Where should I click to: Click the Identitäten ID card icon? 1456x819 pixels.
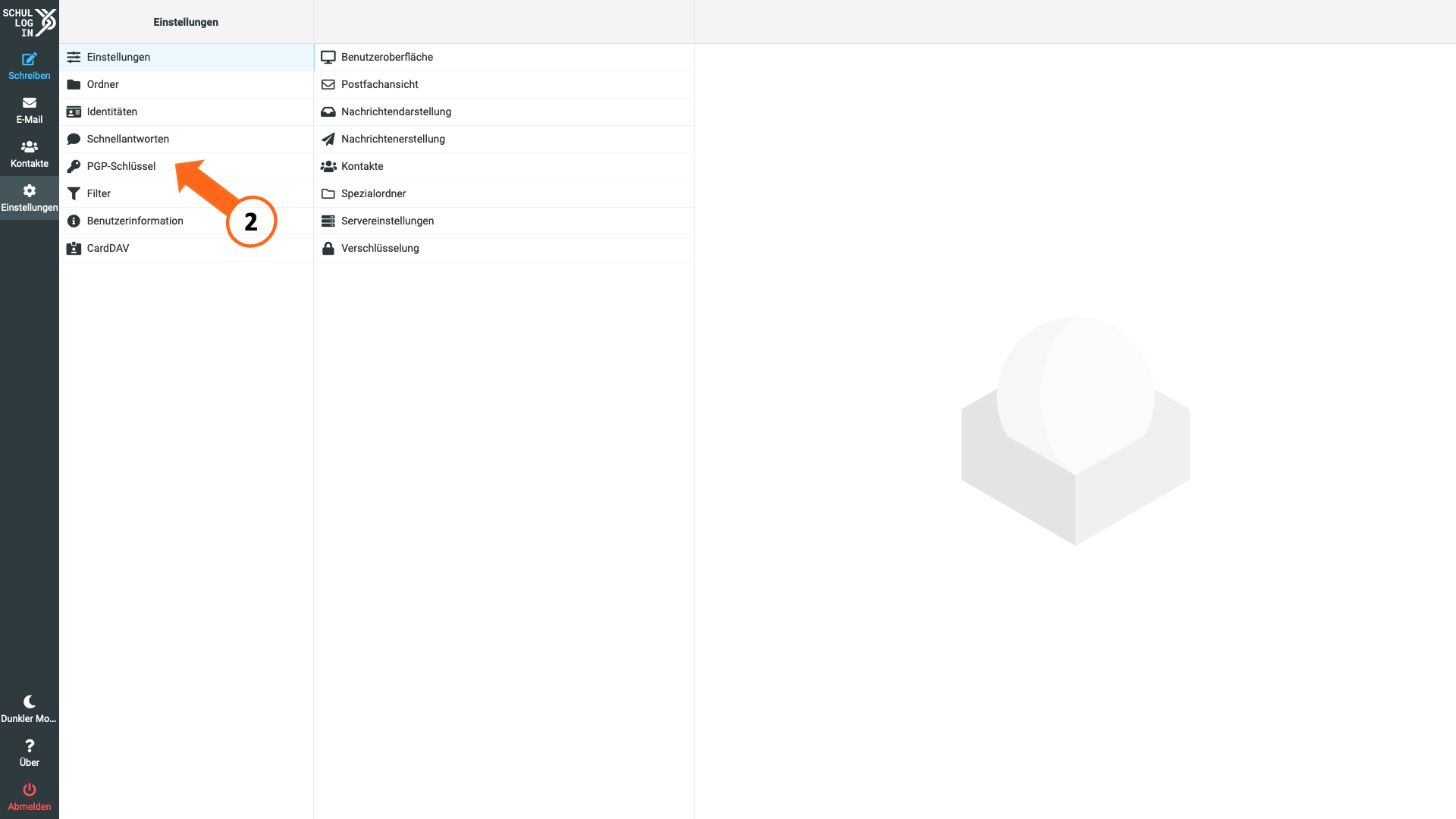pos(74,111)
